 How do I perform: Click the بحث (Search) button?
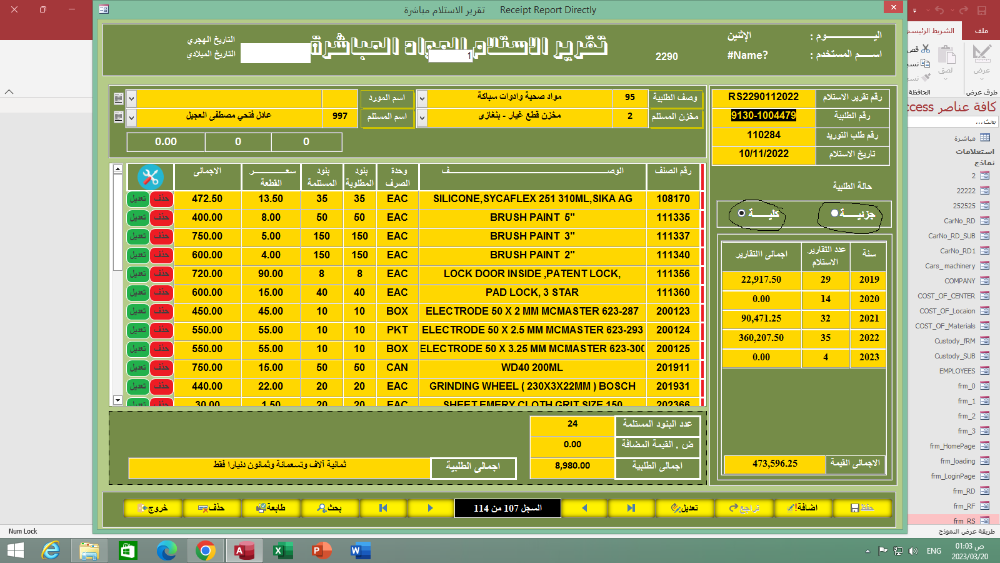tap(330, 508)
